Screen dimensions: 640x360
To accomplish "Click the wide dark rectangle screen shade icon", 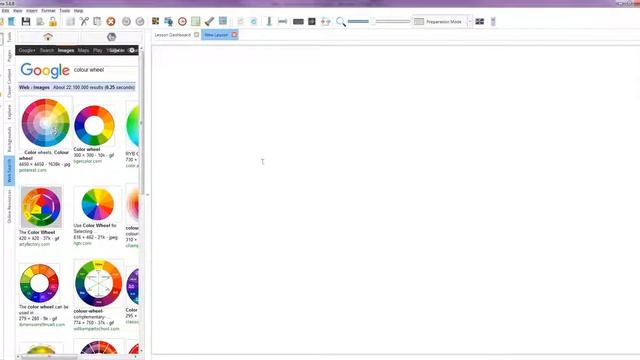I will [x=298, y=22].
